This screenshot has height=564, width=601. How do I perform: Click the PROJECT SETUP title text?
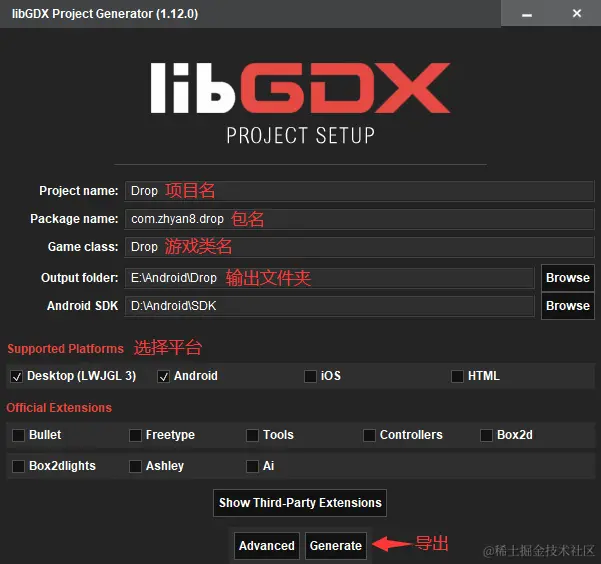coord(300,136)
